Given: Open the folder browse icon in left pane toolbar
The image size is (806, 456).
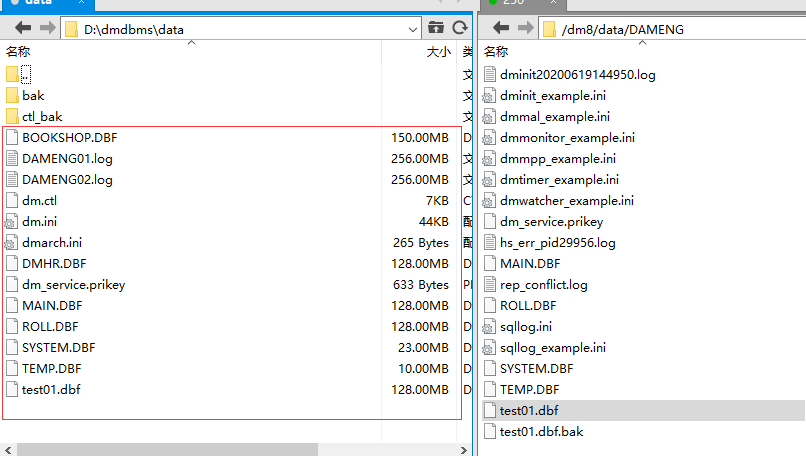Looking at the screenshot, I should (436, 28).
